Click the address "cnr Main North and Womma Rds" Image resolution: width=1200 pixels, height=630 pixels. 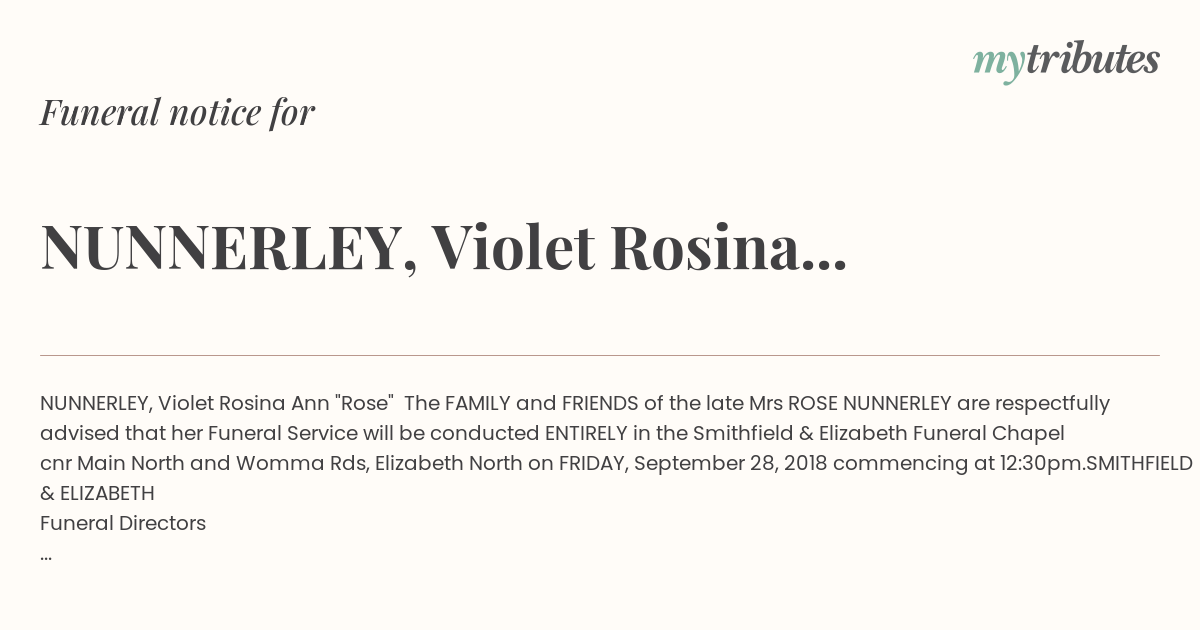point(203,463)
